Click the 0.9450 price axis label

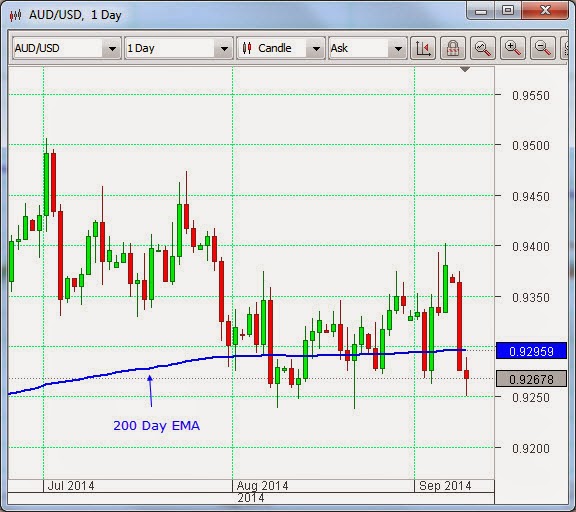(531, 196)
